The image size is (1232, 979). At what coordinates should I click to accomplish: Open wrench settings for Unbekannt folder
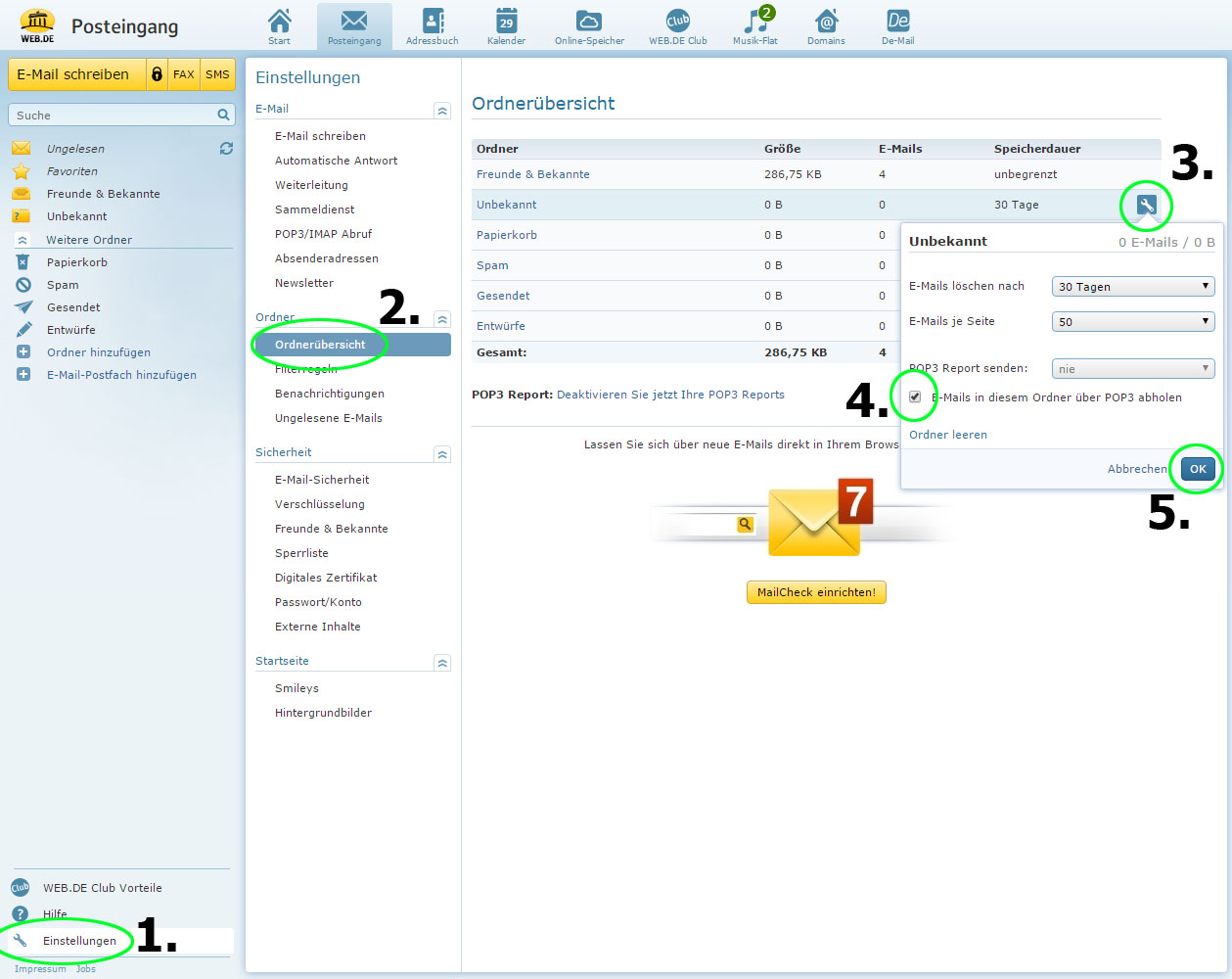click(1146, 206)
